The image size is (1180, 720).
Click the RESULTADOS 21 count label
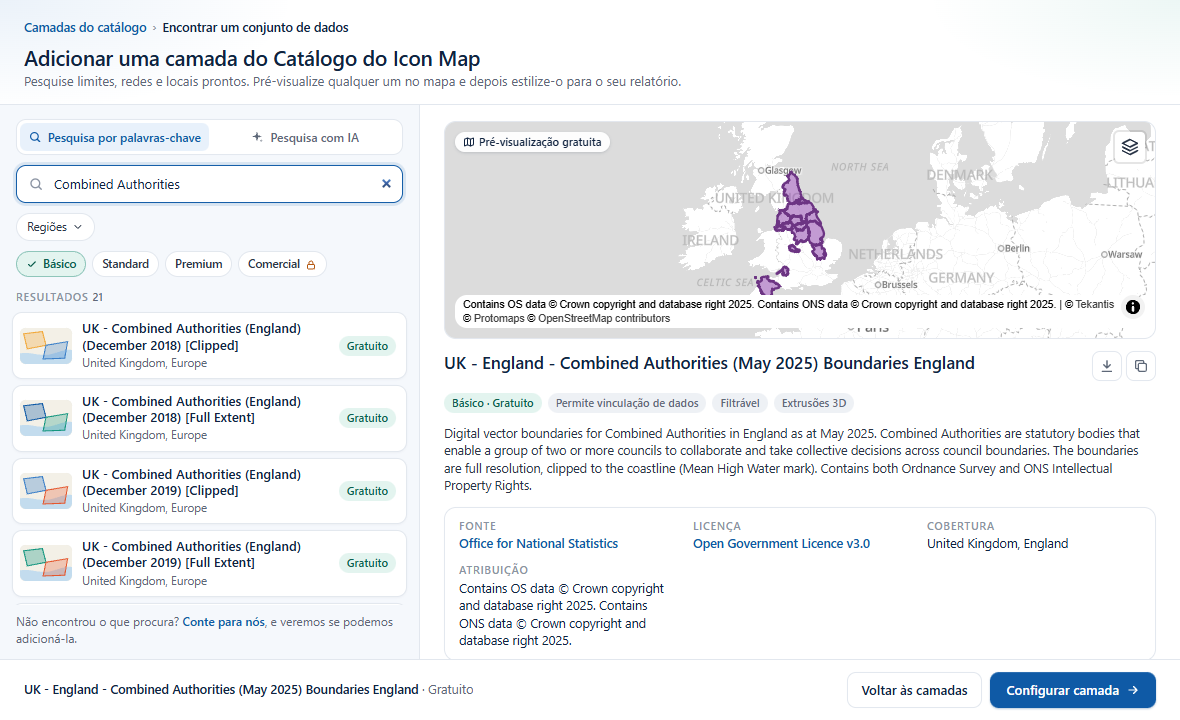click(59, 297)
